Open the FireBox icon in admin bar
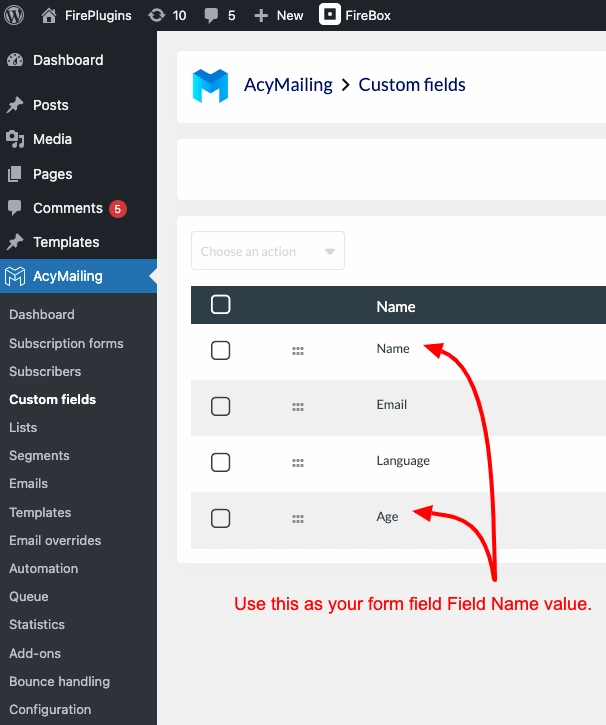 tap(330, 14)
